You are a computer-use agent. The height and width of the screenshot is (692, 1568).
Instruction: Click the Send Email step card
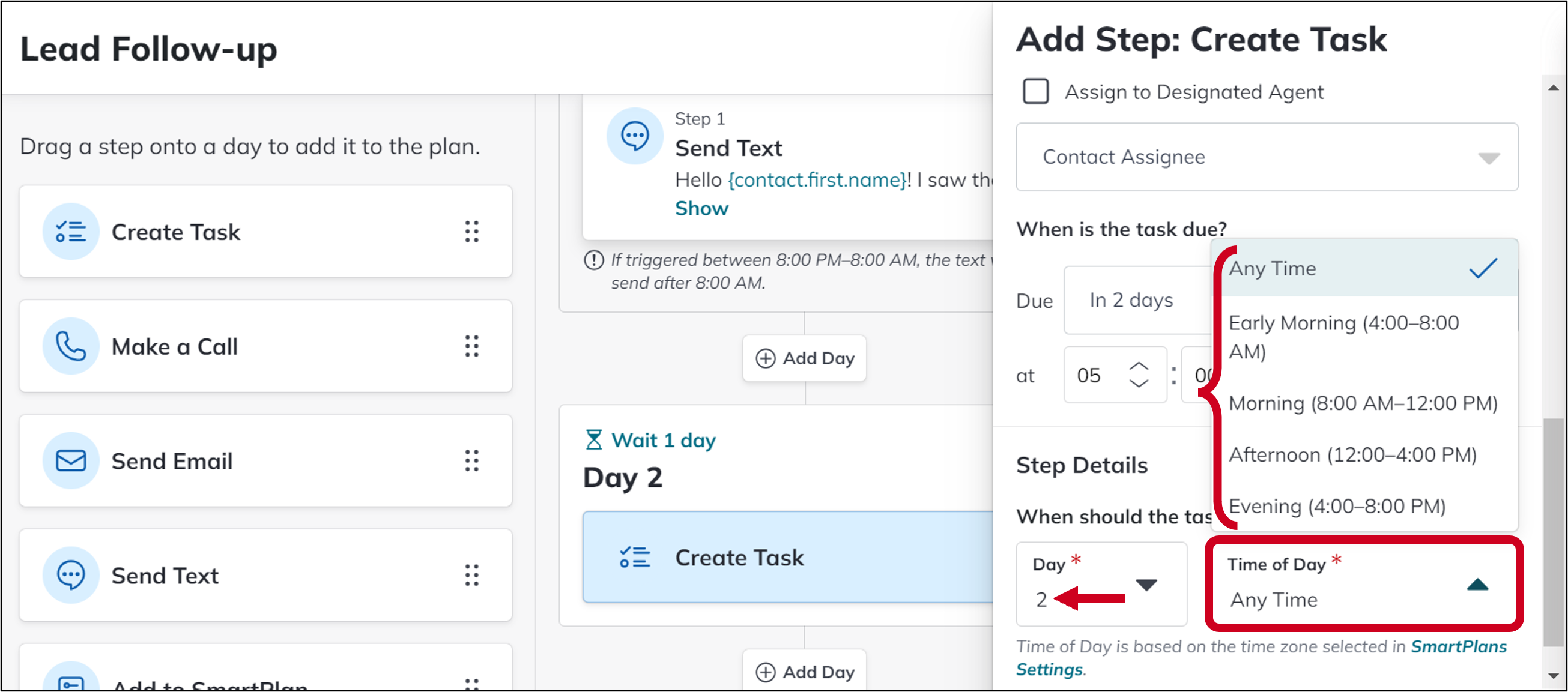[265, 460]
